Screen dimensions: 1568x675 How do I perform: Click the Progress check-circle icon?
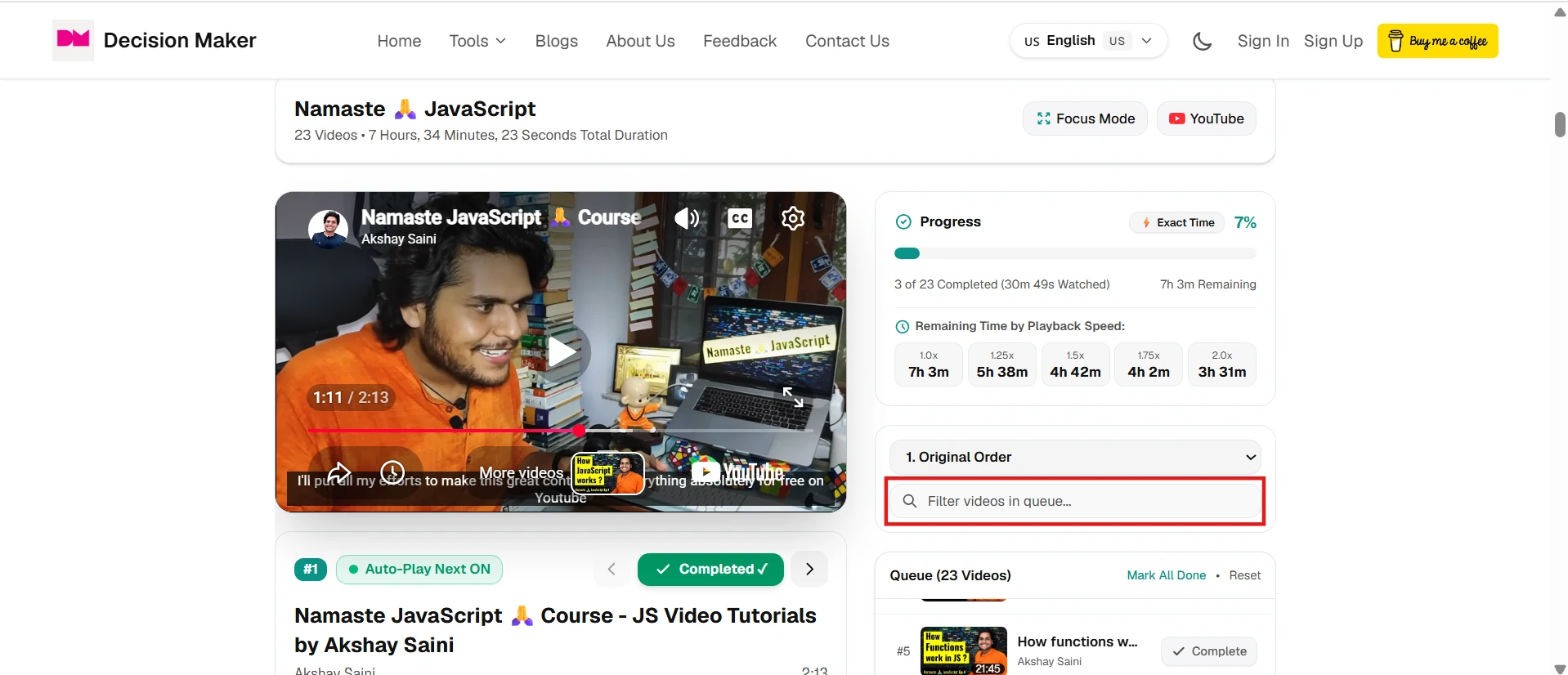click(x=903, y=221)
